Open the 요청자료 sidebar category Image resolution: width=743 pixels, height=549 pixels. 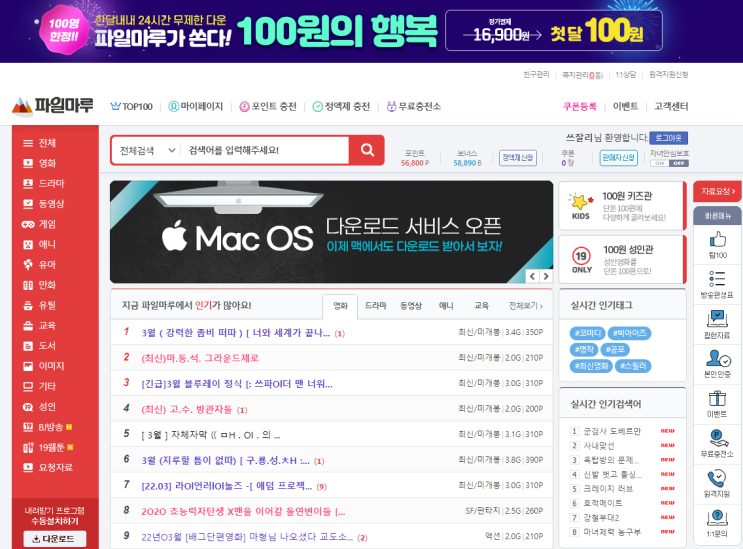pos(47,468)
